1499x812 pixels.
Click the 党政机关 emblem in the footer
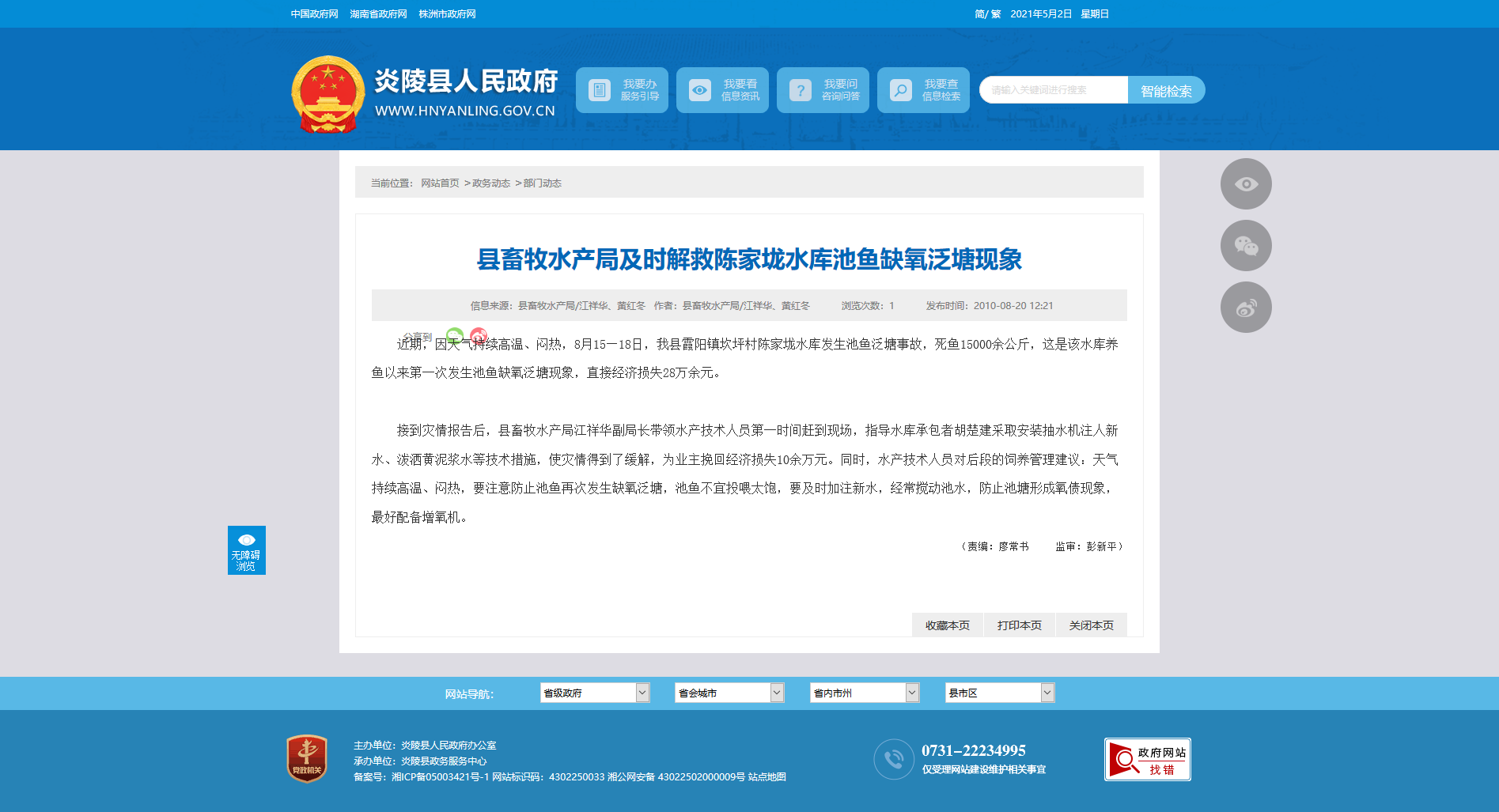pos(307,759)
